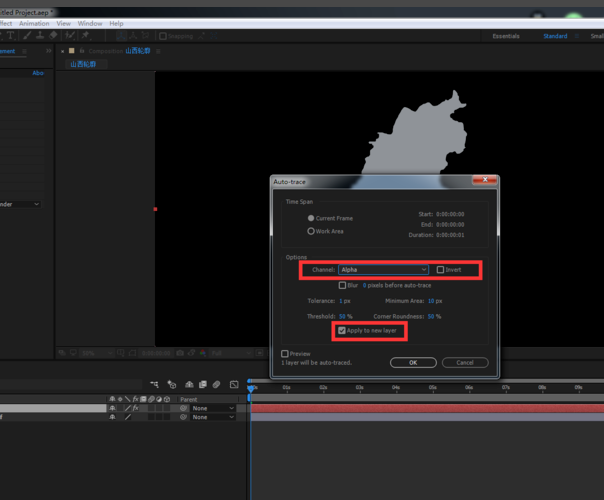Toggle the Snapping checkbox in toolbar
This screenshot has width=604, height=500.
[163, 36]
